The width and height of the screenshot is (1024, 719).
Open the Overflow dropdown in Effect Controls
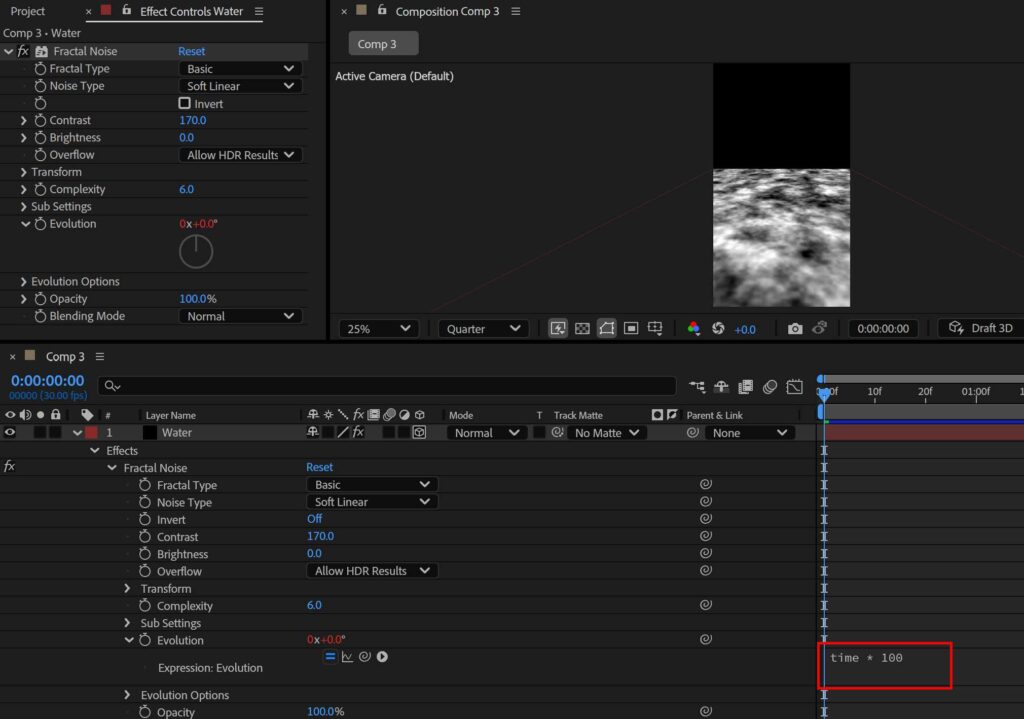pos(240,155)
